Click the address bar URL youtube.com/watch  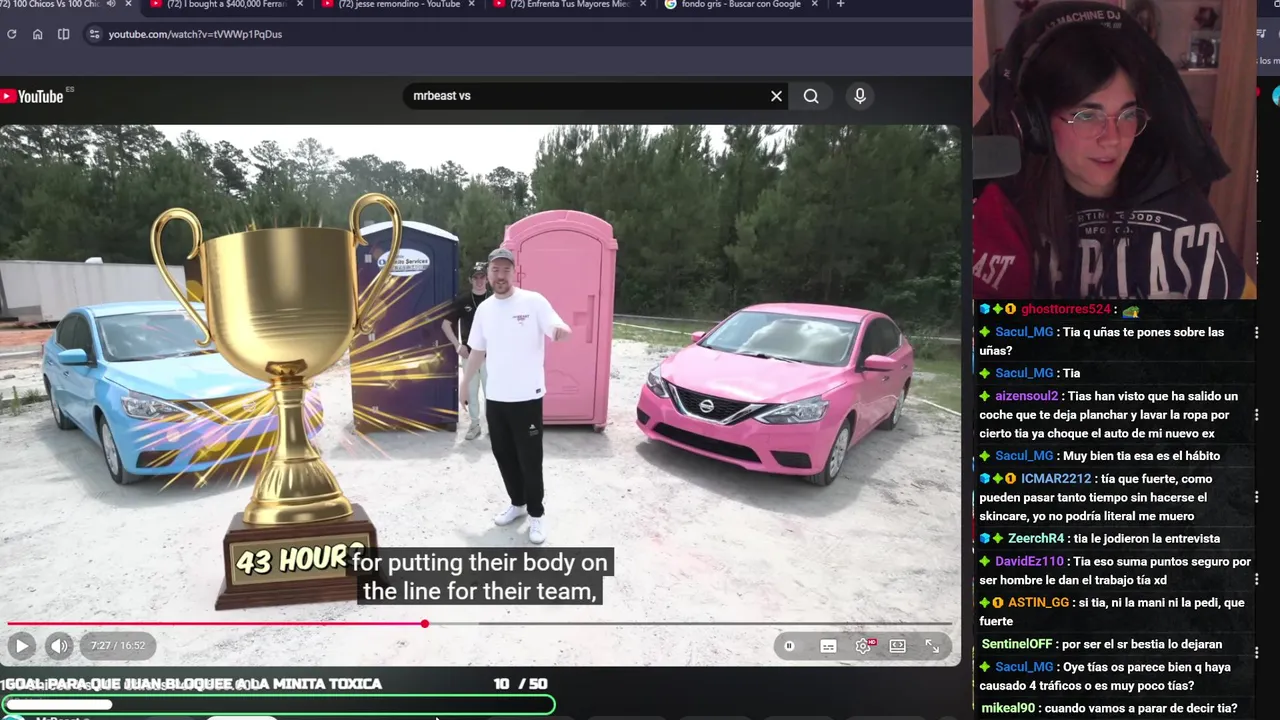195,34
